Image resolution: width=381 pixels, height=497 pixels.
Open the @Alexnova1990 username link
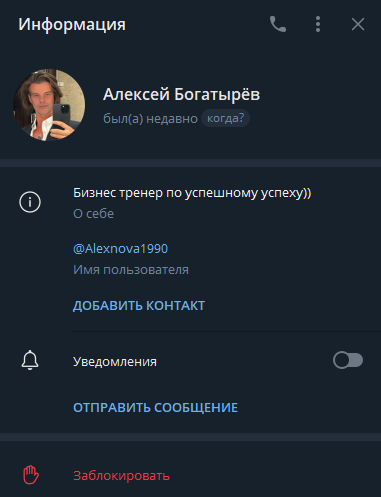(120, 249)
